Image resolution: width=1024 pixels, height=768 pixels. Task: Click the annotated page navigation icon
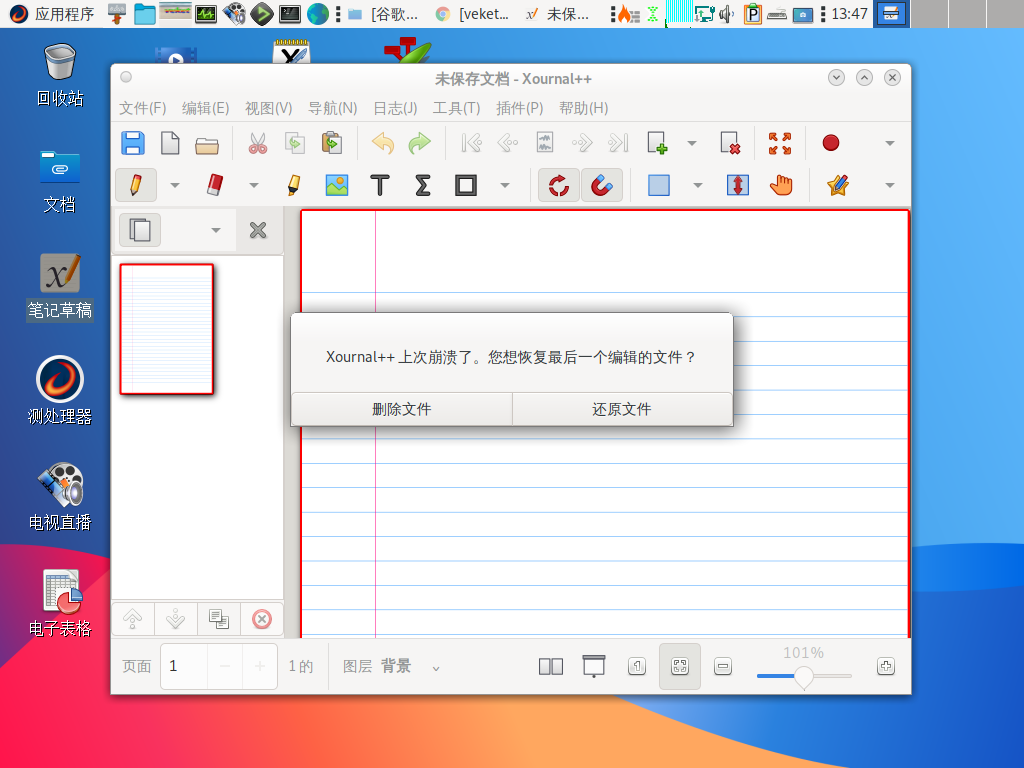click(x=545, y=143)
